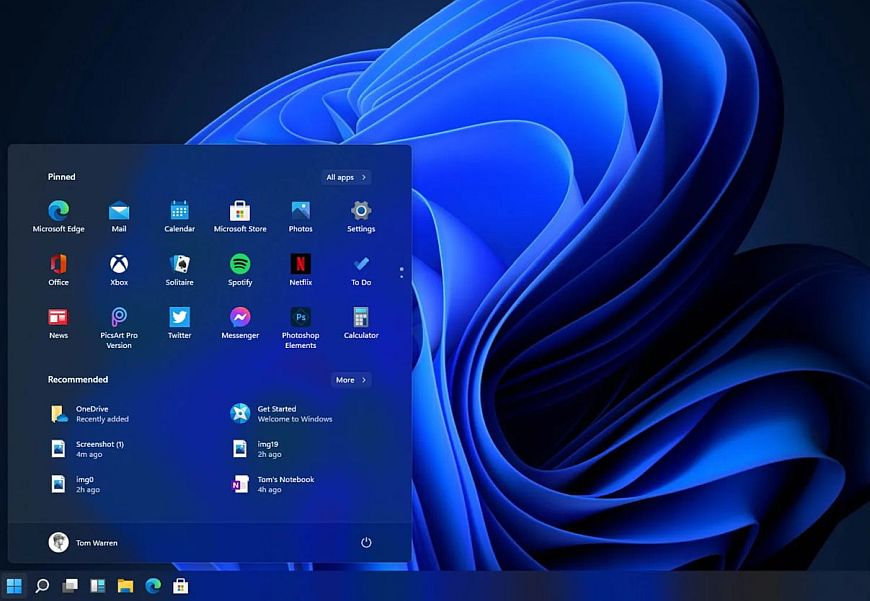Launch the Twitter app
The image size is (870, 601).
pos(179,323)
